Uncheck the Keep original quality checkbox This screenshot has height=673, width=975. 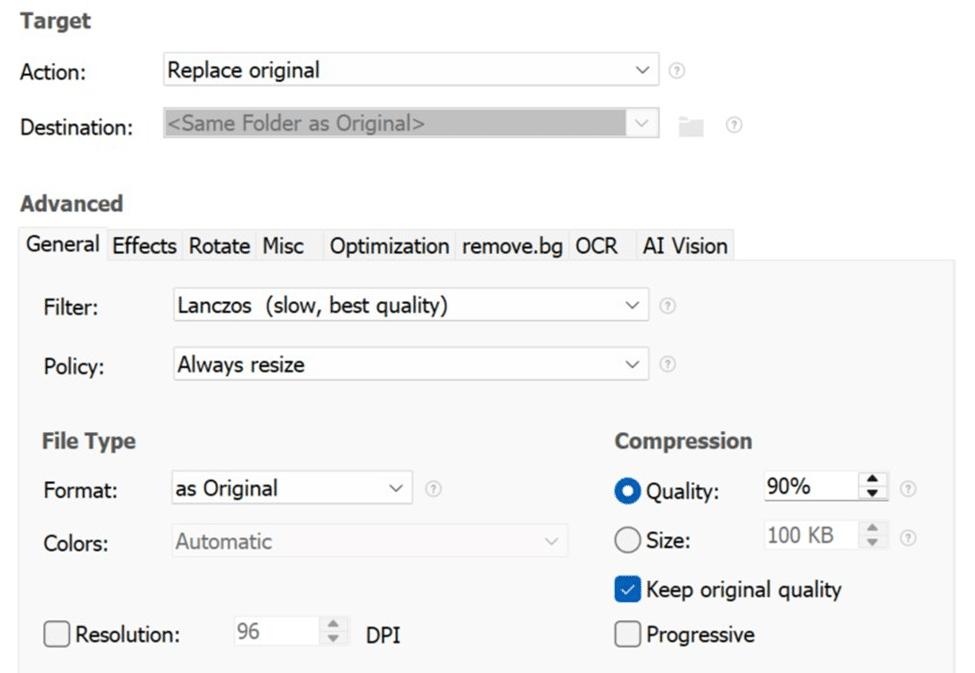tap(628, 590)
